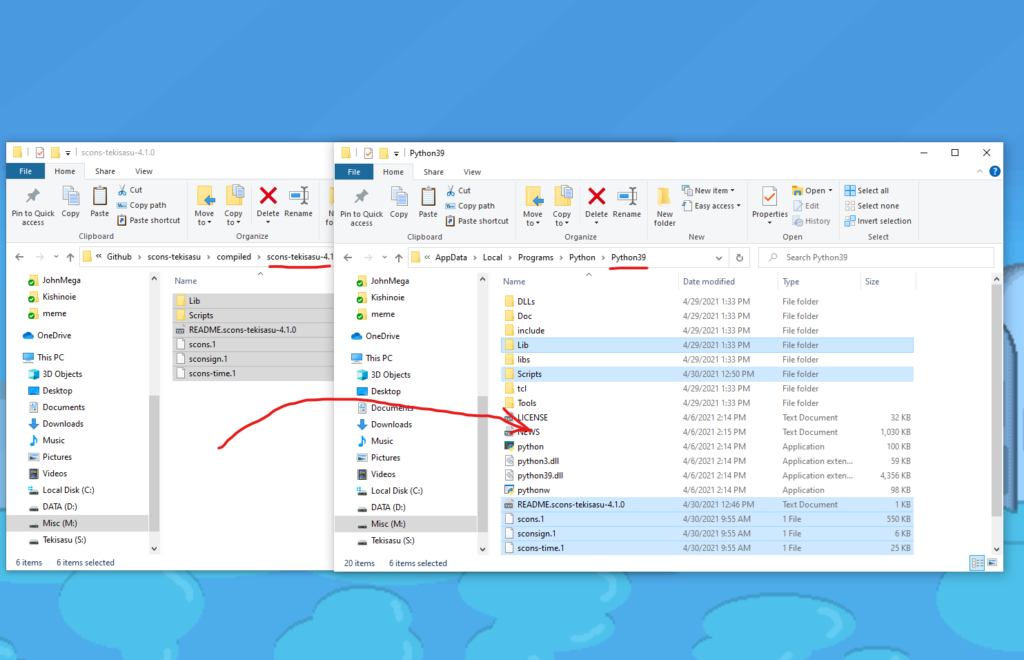Click Paste shortcut in the Python39 window
This screenshot has width=1024, height=660.
(x=477, y=221)
